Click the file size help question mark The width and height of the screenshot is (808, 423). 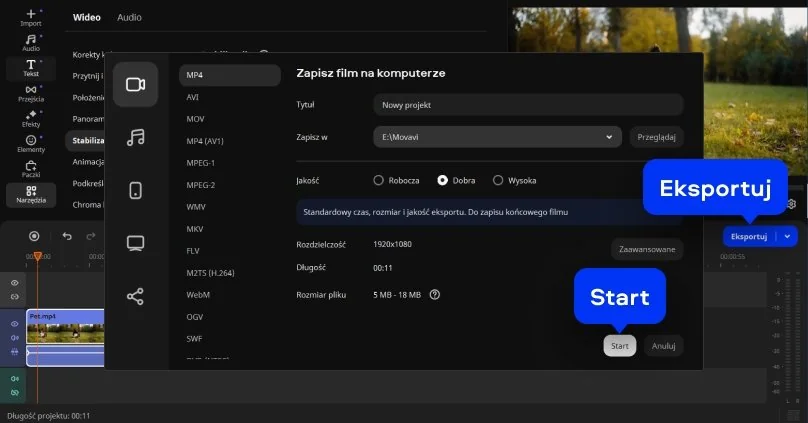[x=435, y=294]
